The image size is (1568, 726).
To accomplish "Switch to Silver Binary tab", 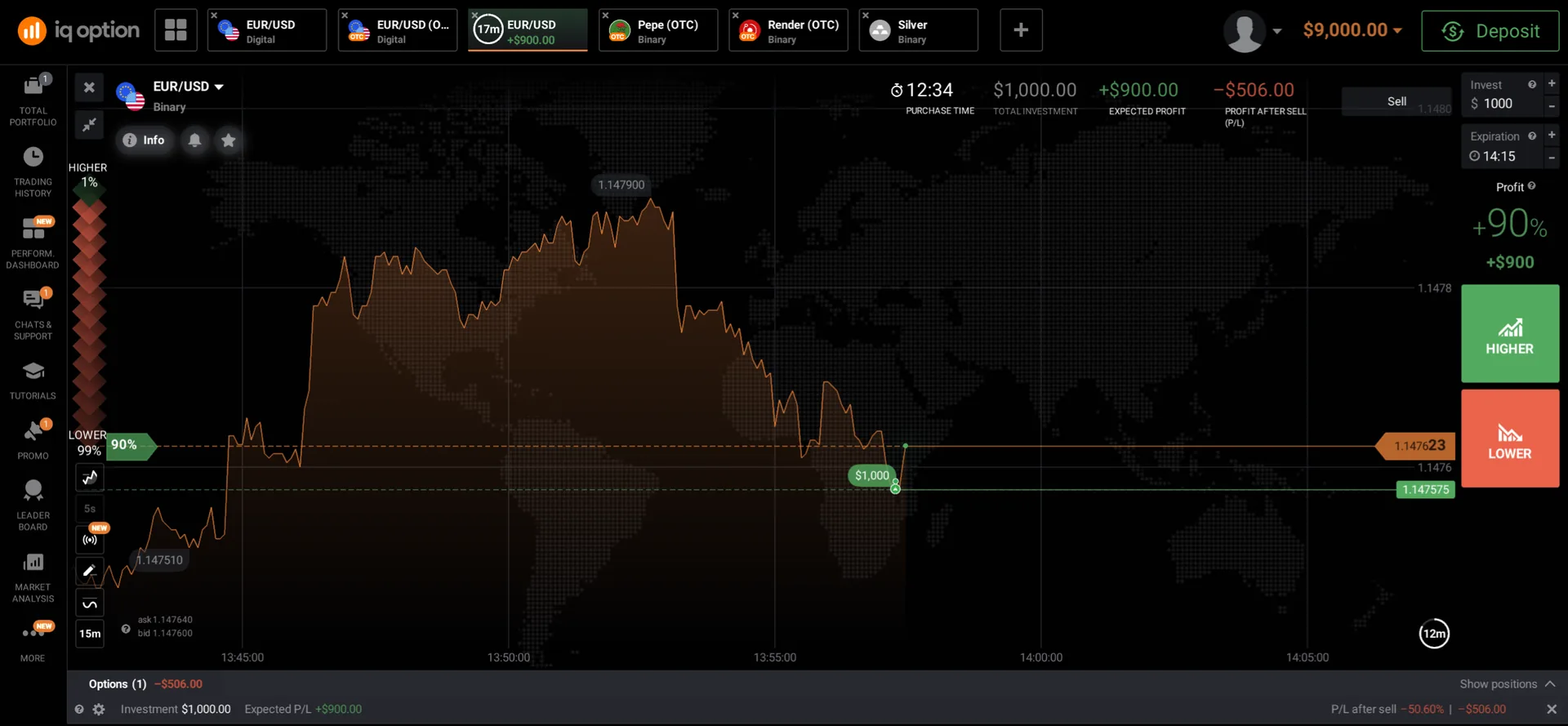I will point(919,30).
